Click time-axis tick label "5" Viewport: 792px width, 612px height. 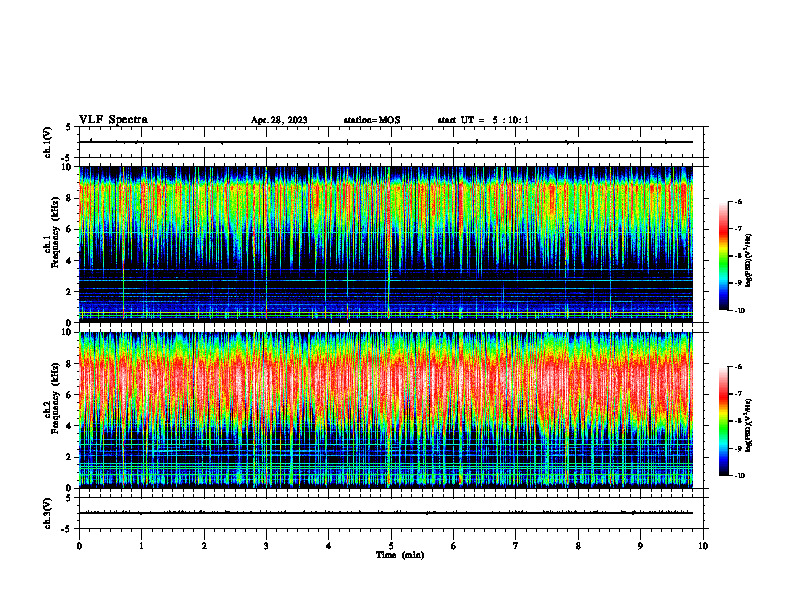tap(391, 546)
